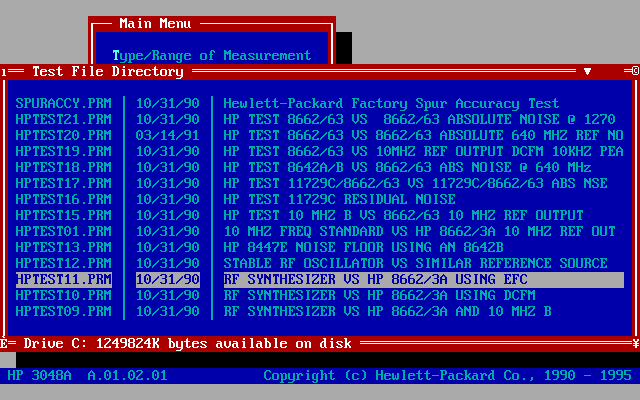Click description containing ABSOLUTE 640 MHZ REF
The width and height of the screenshot is (640, 400).
point(423,135)
